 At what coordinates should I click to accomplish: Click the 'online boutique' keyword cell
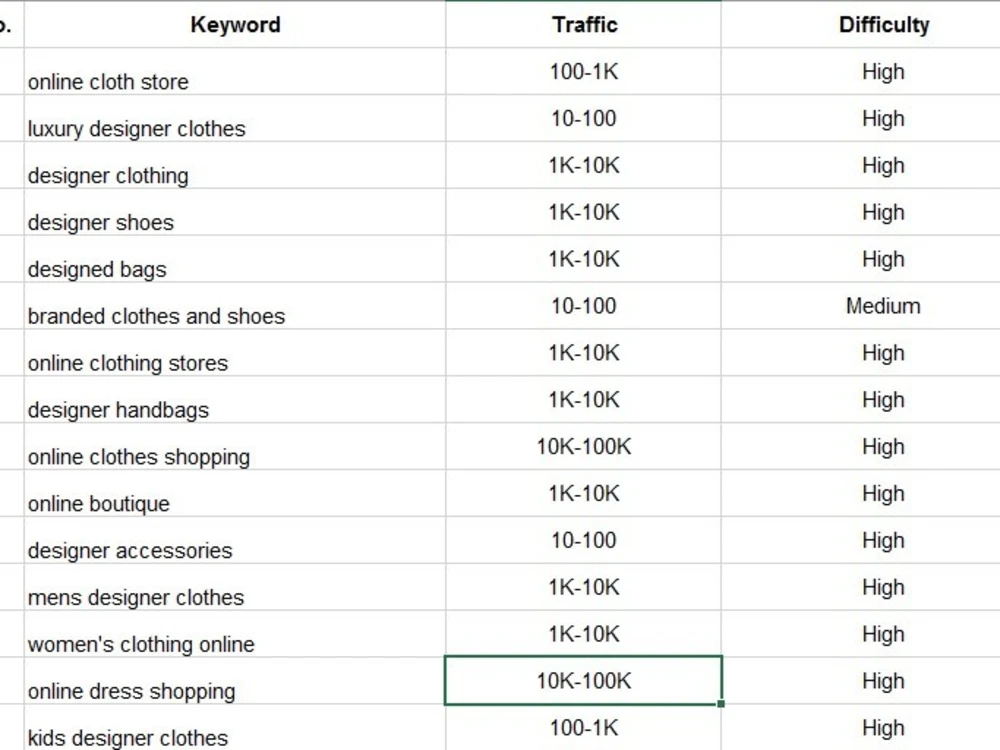[x=235, y=494]
